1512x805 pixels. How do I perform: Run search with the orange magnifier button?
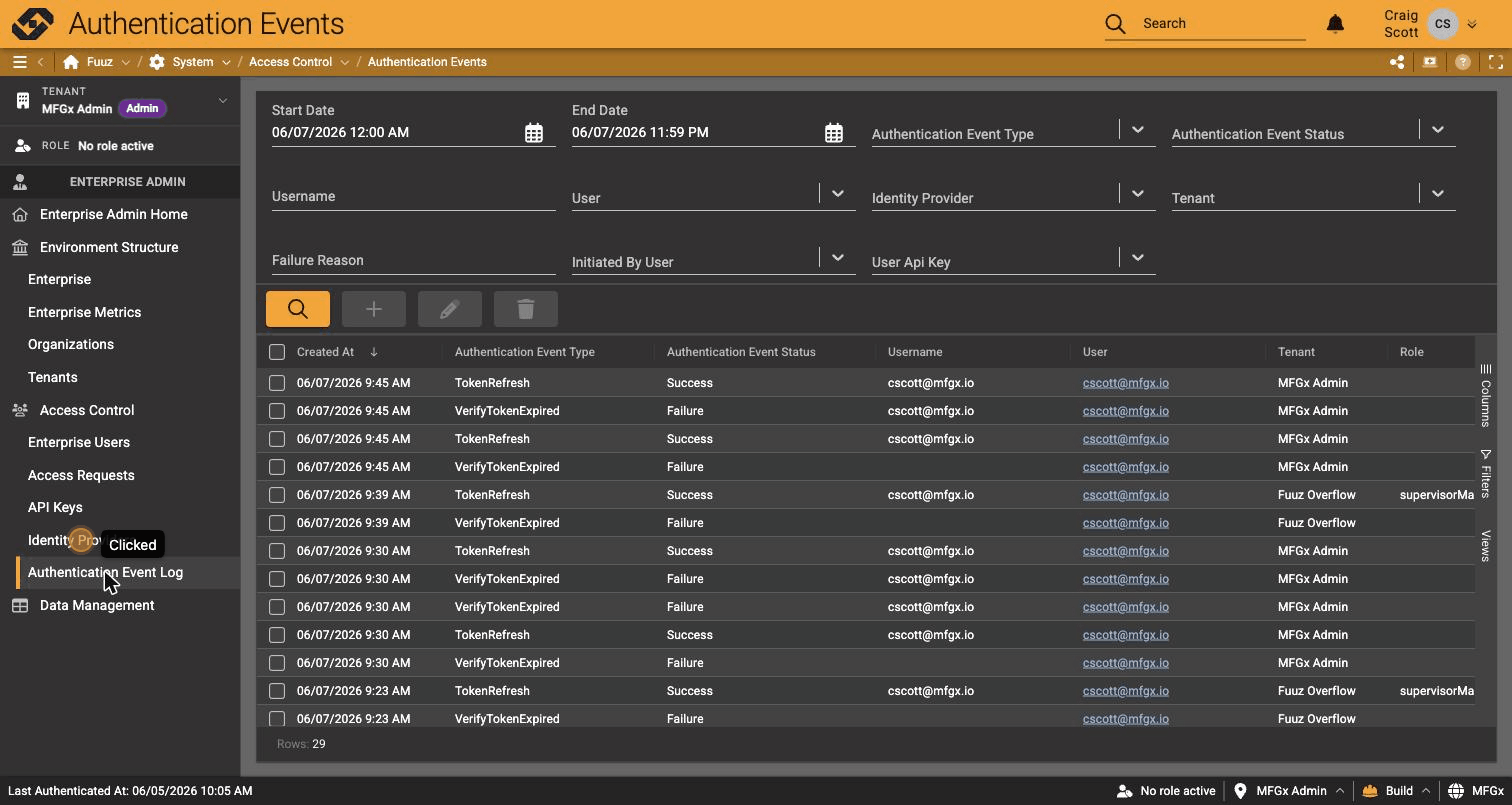click(x=298, y=309)
